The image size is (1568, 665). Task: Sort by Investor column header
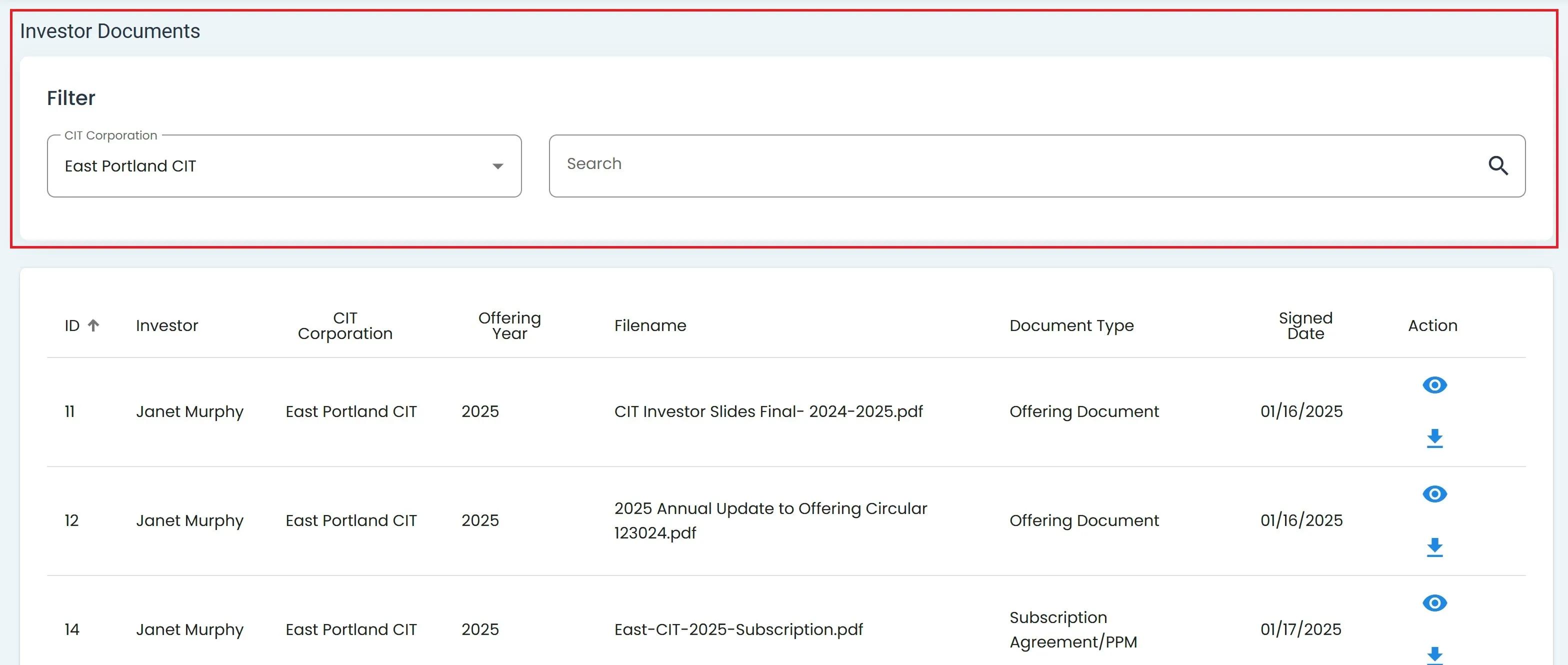tap(167, 326)
